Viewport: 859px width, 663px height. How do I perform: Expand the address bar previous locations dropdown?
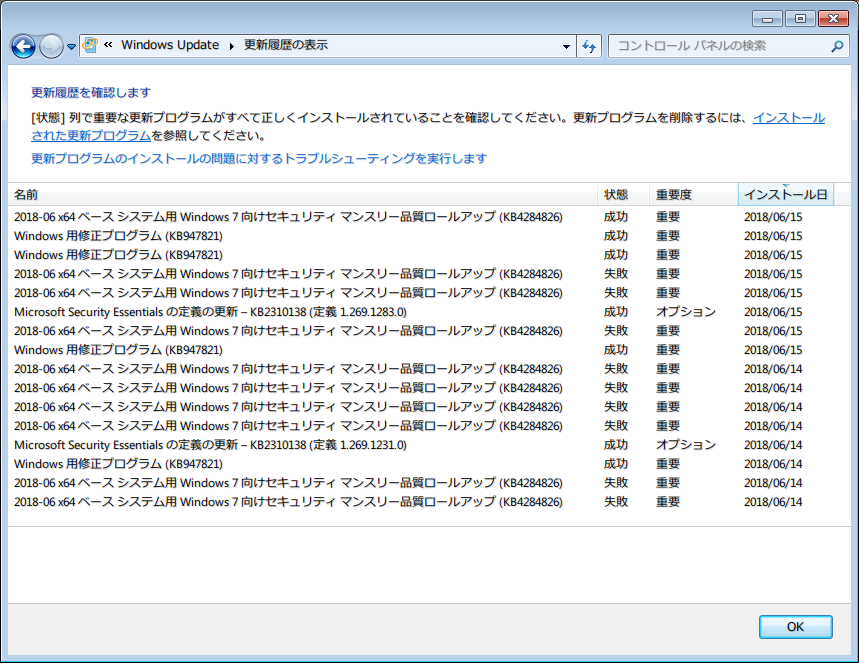click(566, 46)
